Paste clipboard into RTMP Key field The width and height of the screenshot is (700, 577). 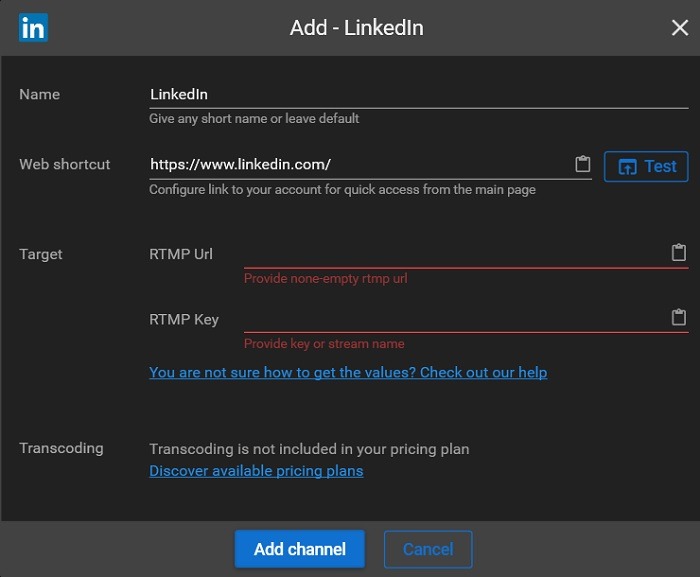point(679,317)
